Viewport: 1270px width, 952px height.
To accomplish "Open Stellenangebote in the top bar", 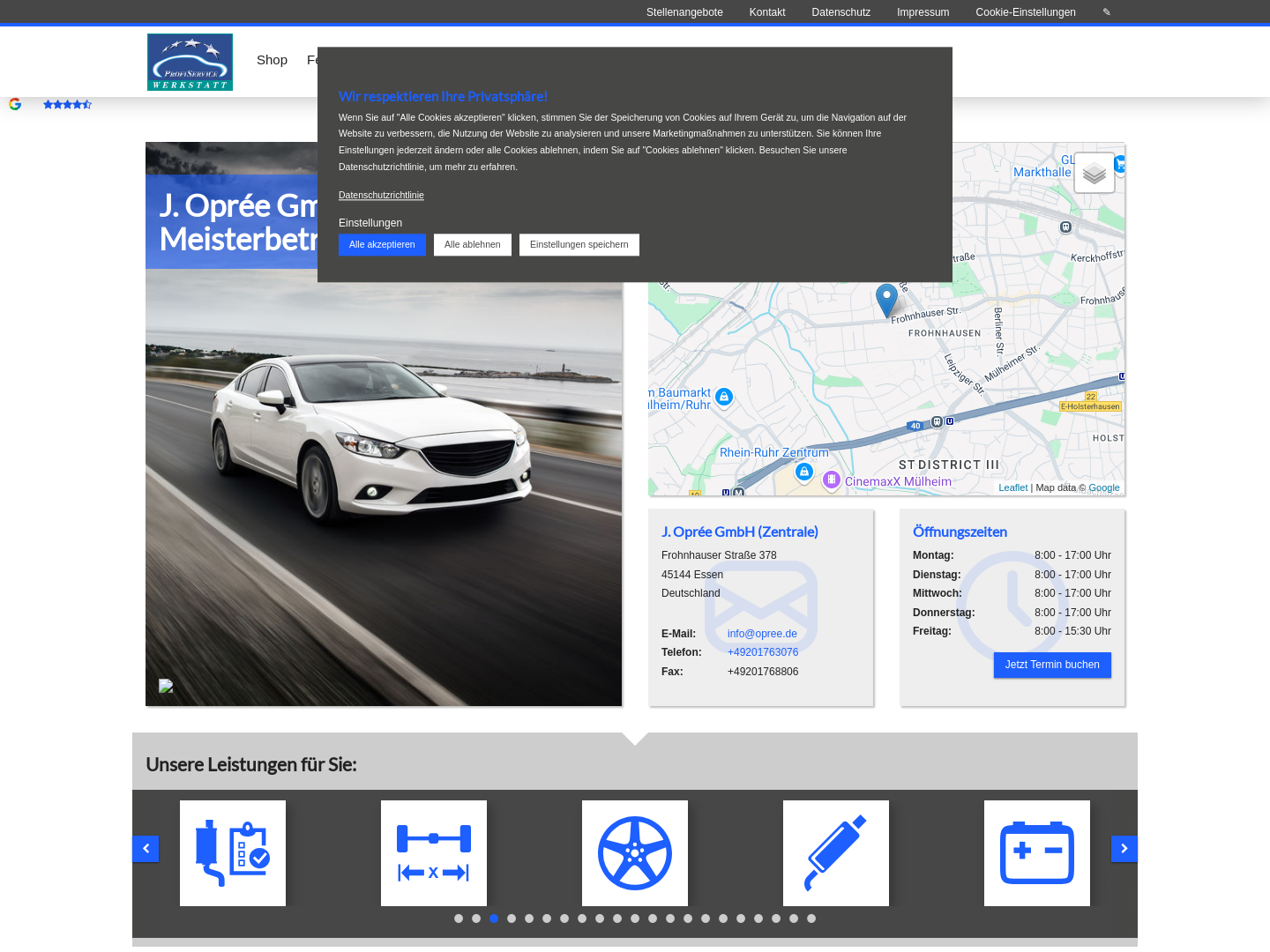I will point(684,12).
